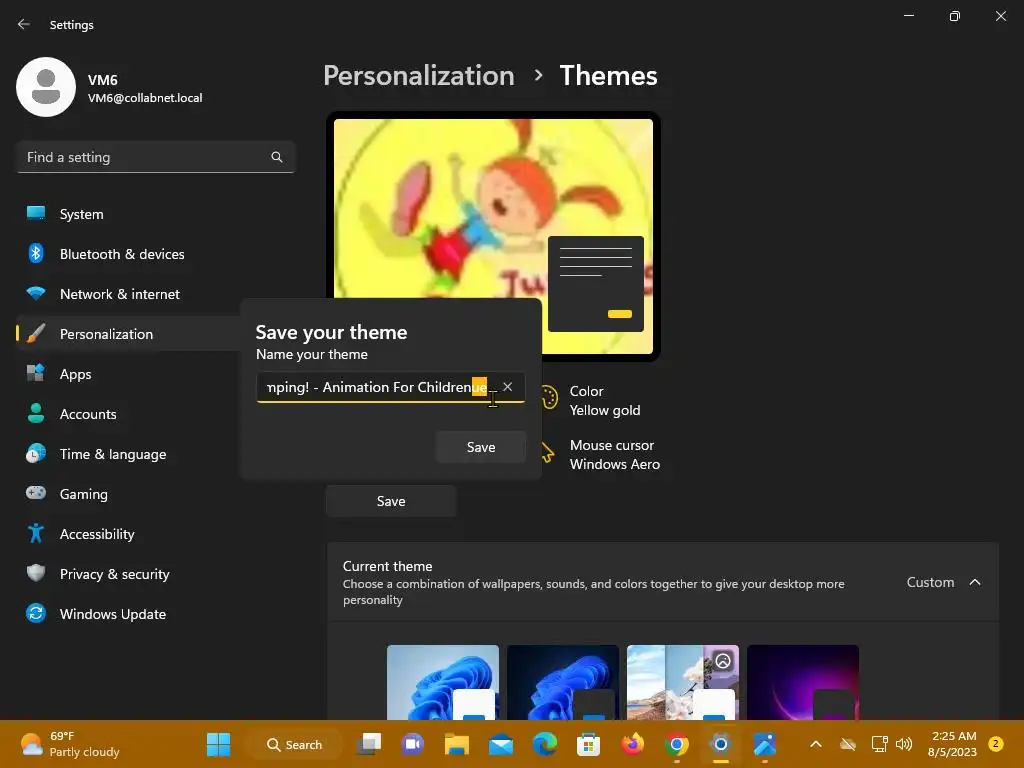Show hidden icons in the system tray
1024x768 pixels.
[816, 744]
